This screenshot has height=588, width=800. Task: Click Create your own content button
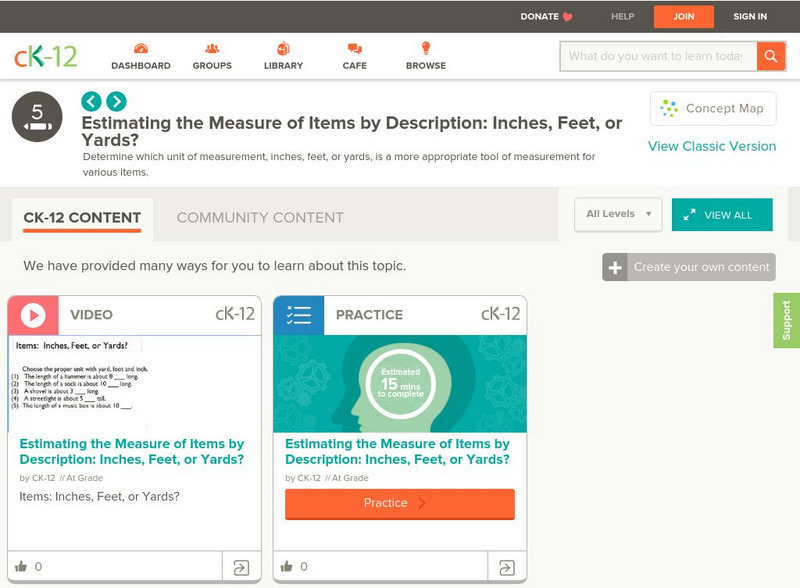click(689, 267)
